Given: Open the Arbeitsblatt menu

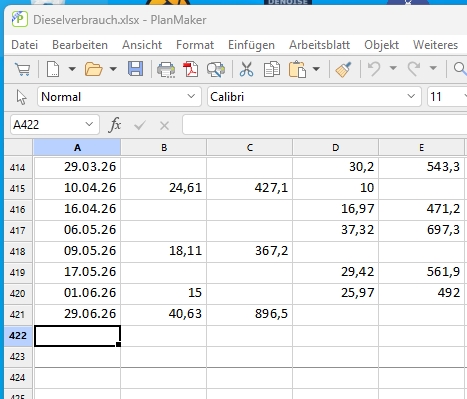Looking at the screenshot, I should [319, 45].
